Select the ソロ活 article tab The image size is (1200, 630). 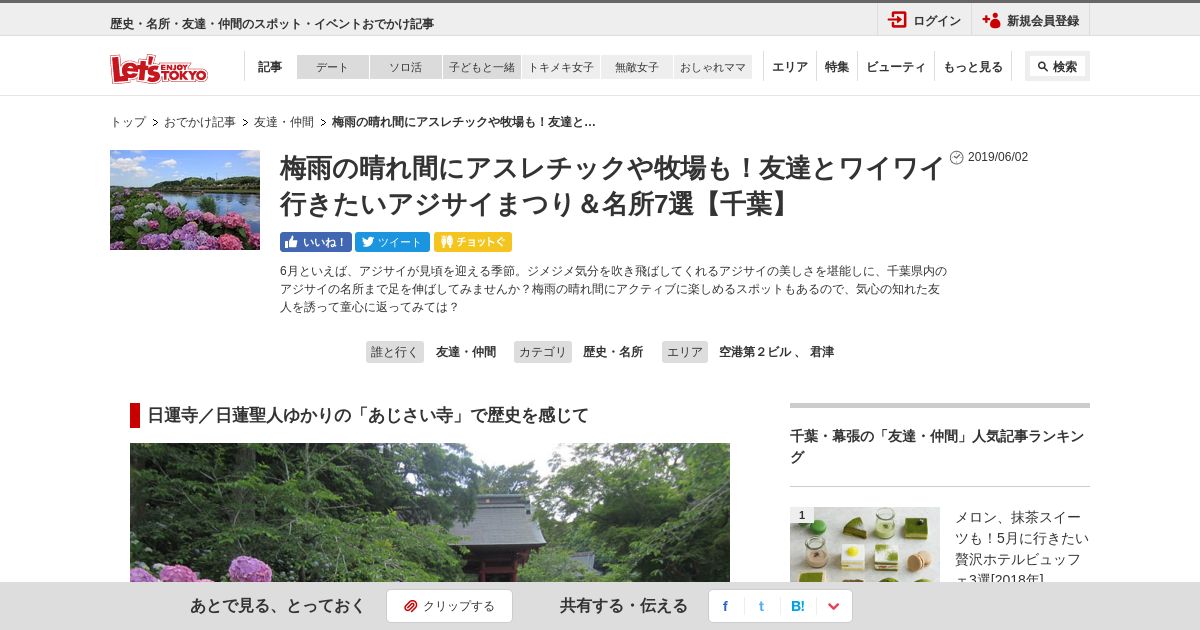(406, 67)
